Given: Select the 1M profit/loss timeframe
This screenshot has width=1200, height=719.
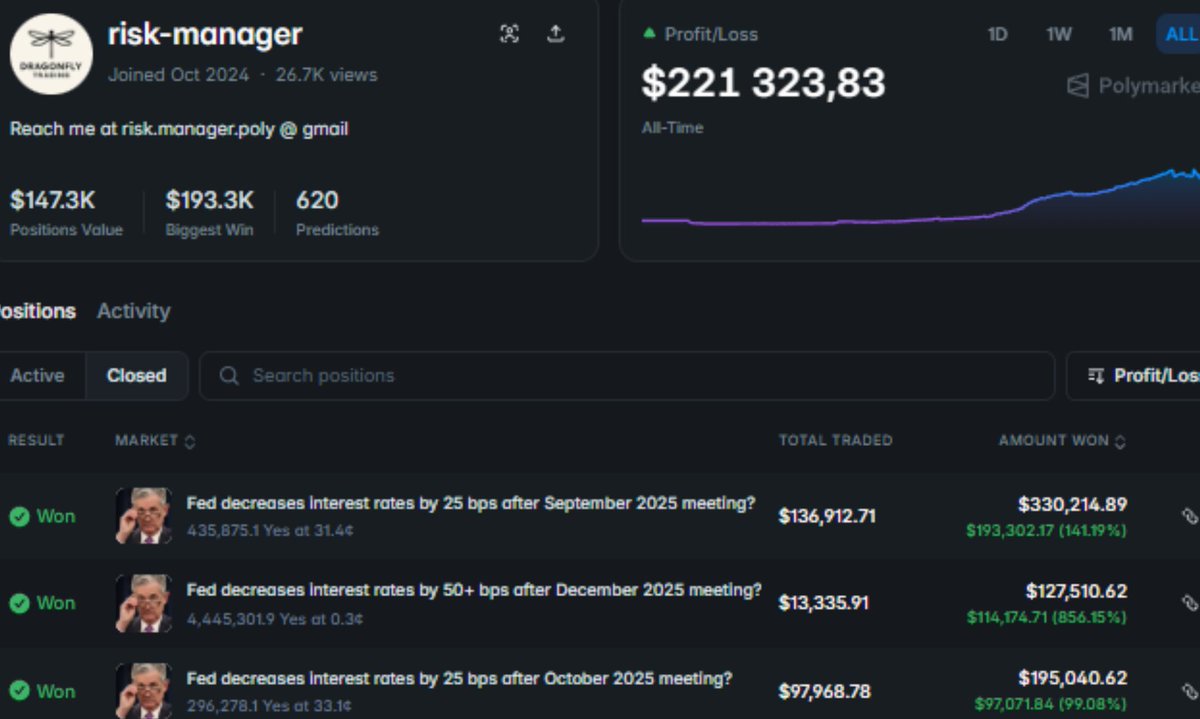Looking at the screenshot, I should [1121, 34].
